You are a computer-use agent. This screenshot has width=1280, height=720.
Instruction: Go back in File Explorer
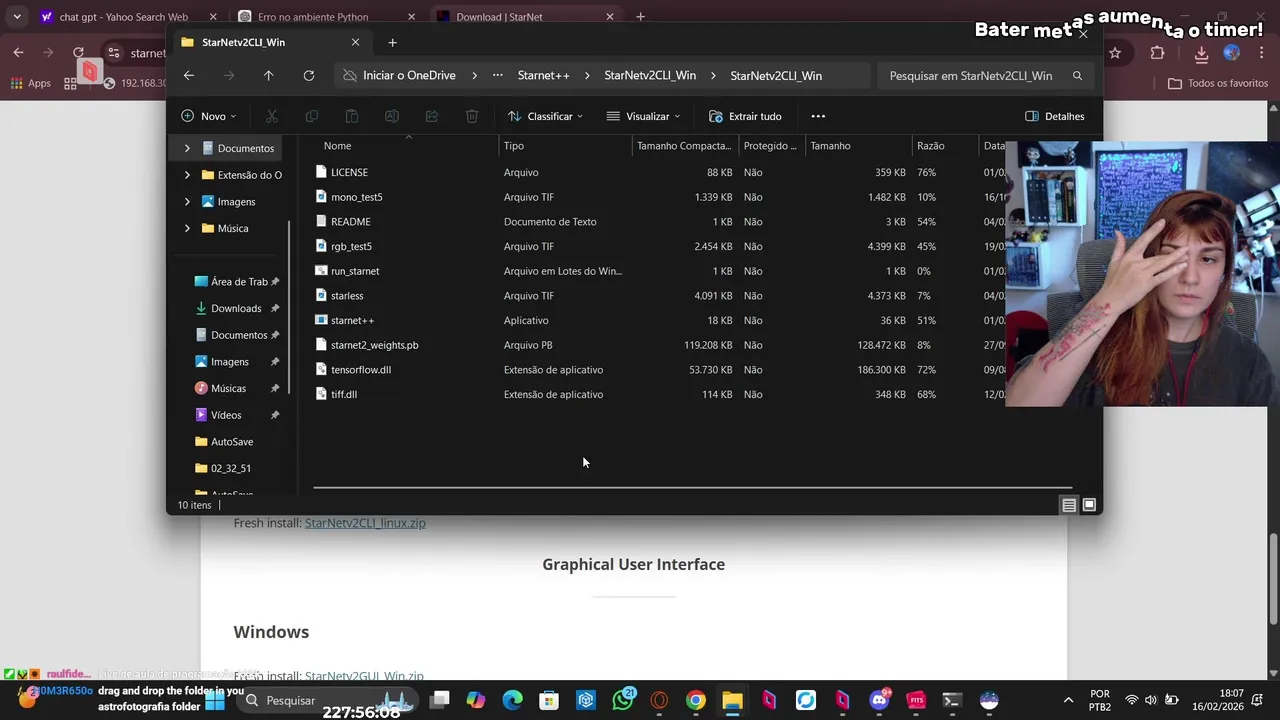[188, 76]
